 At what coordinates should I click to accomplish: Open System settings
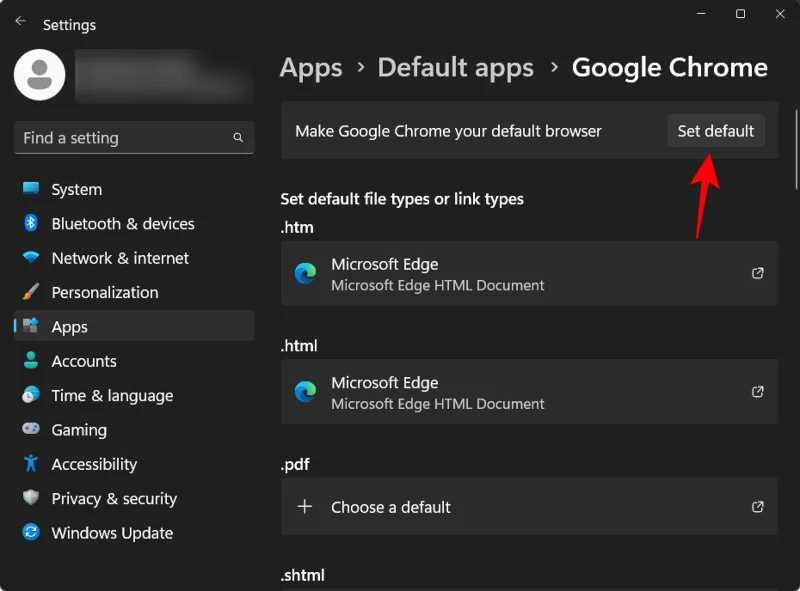(134, 189)
